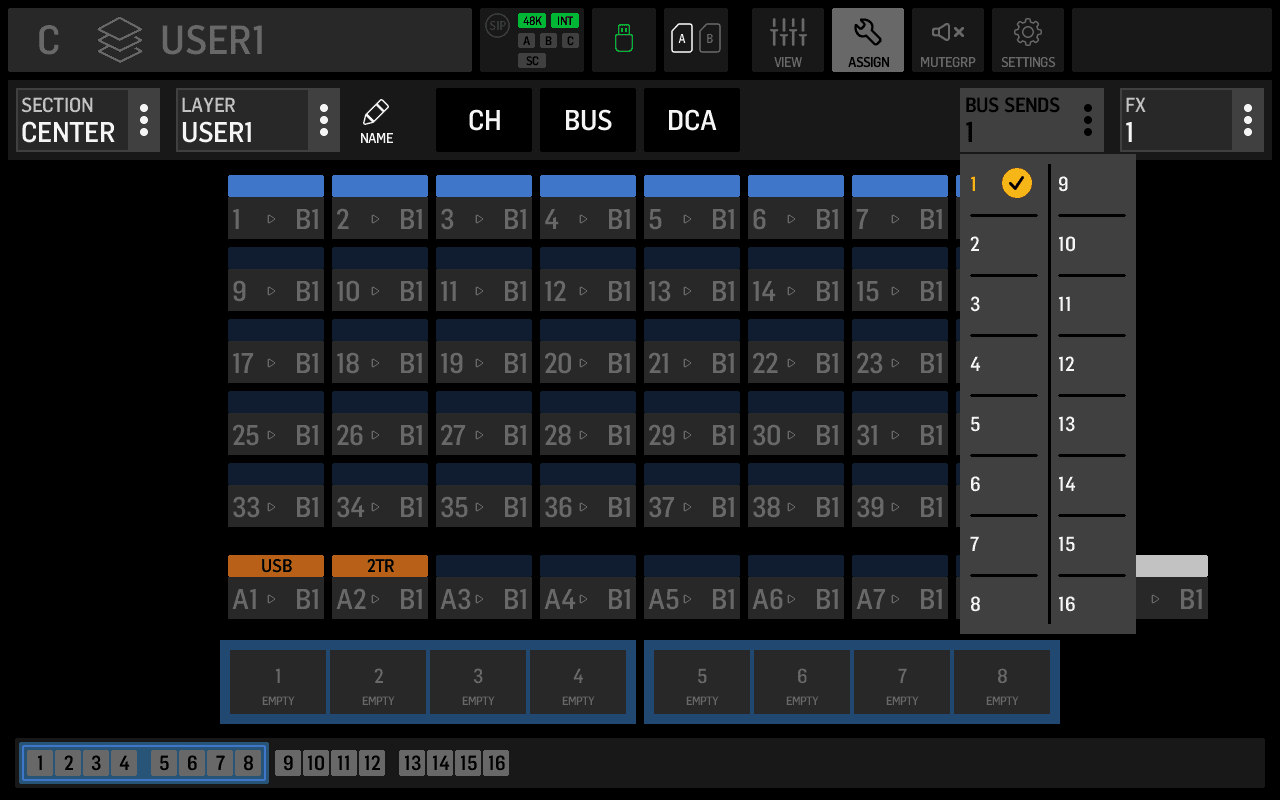Expand FX three-dot menu
The height and width of the screenshot is (800, 1280).
point(1248,120)
